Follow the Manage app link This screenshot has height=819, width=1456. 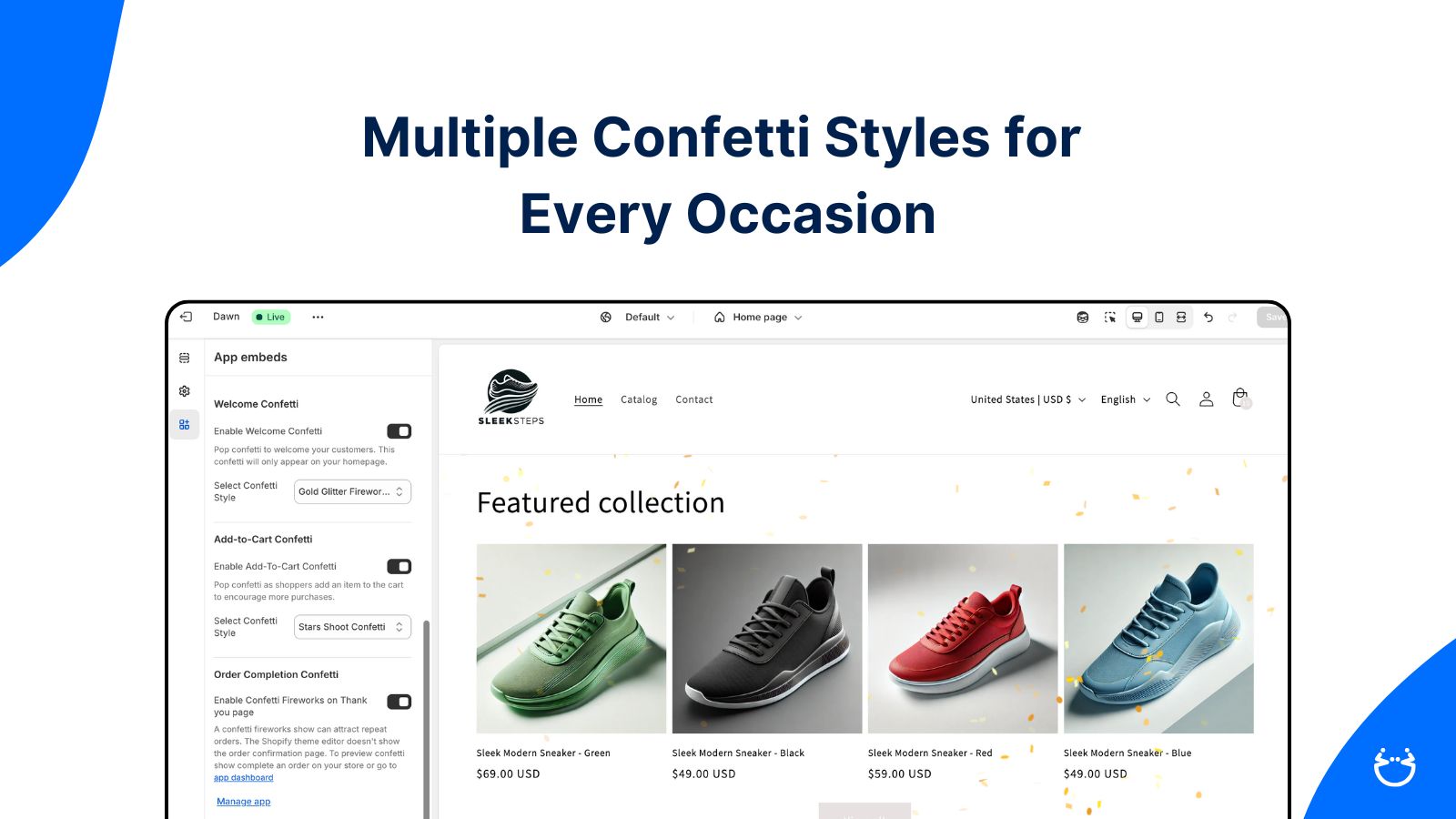(x=244, y=802)
